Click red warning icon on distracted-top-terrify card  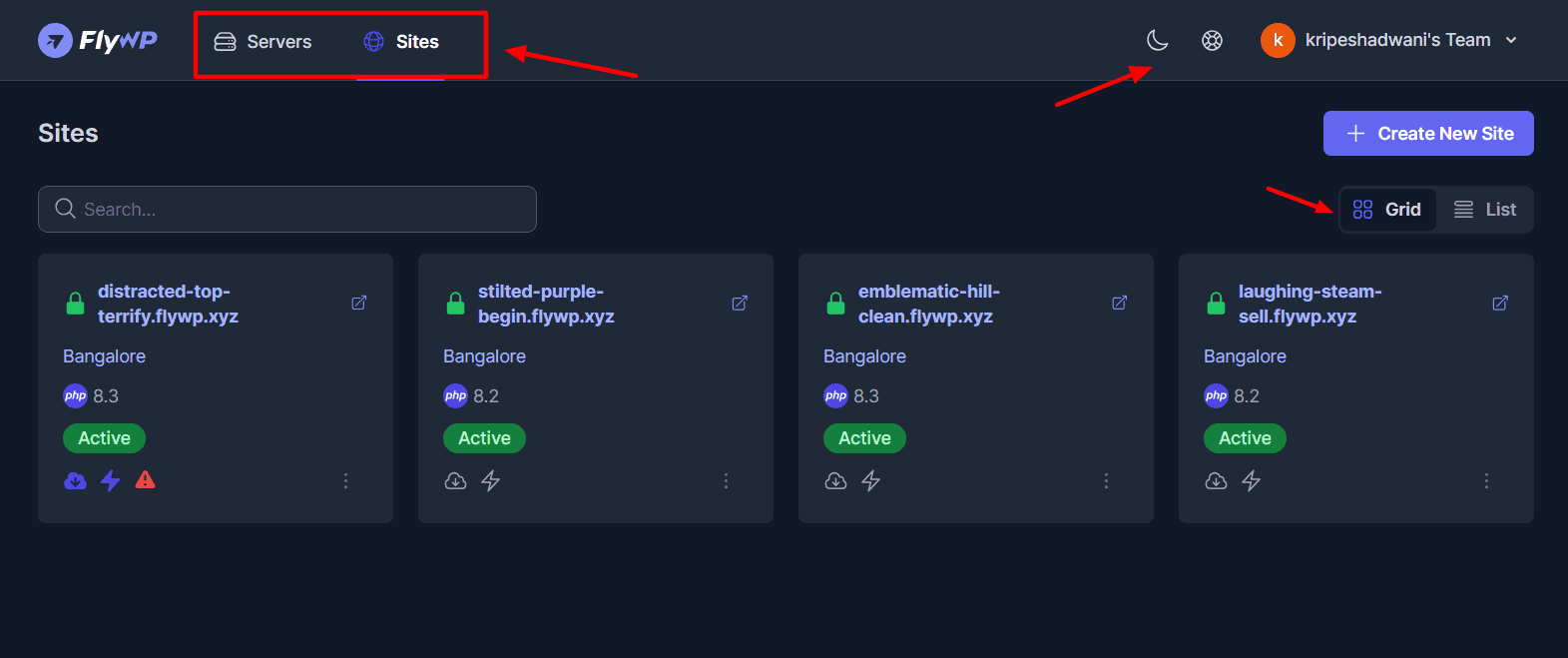146,480
